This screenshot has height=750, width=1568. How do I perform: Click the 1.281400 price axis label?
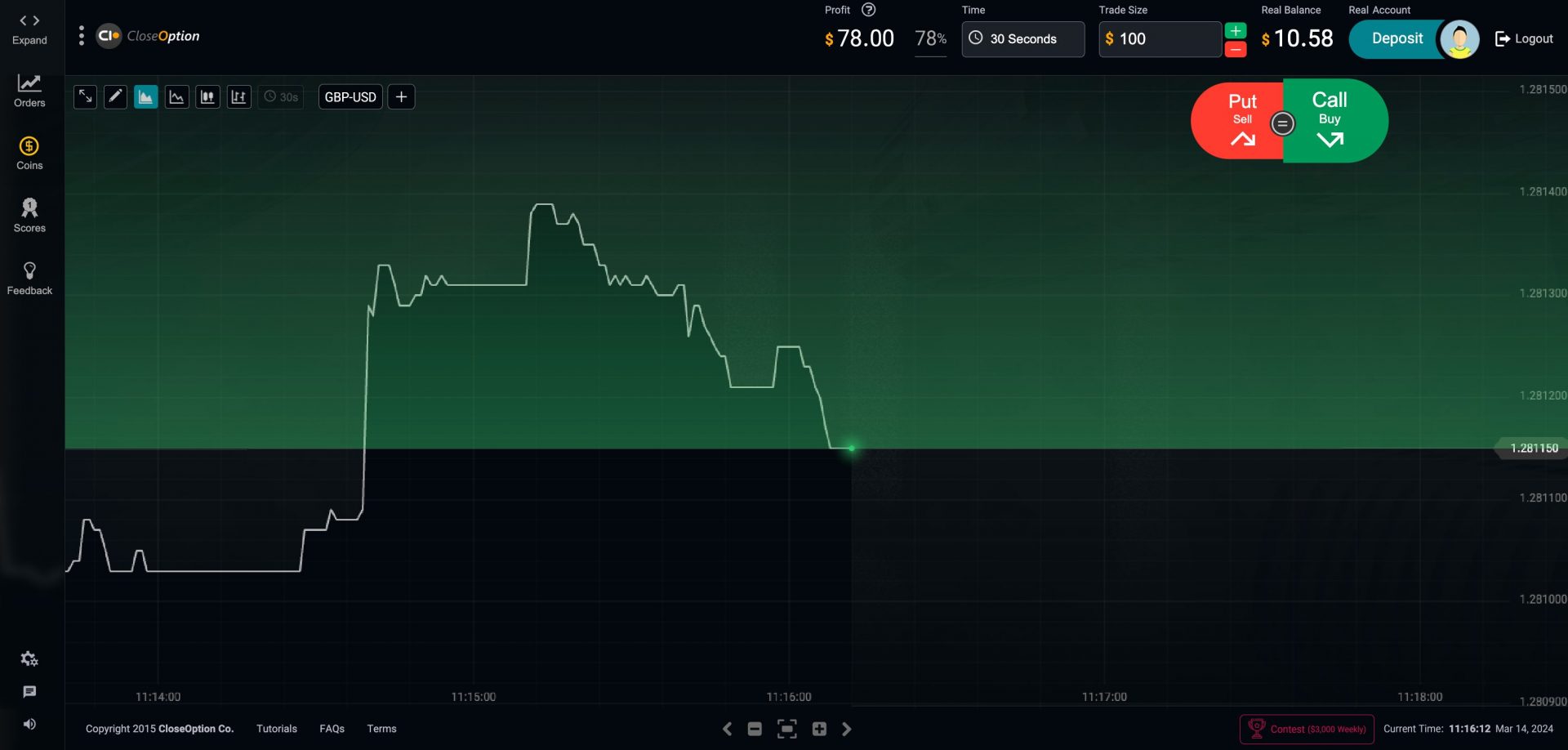coord(1542,191)
